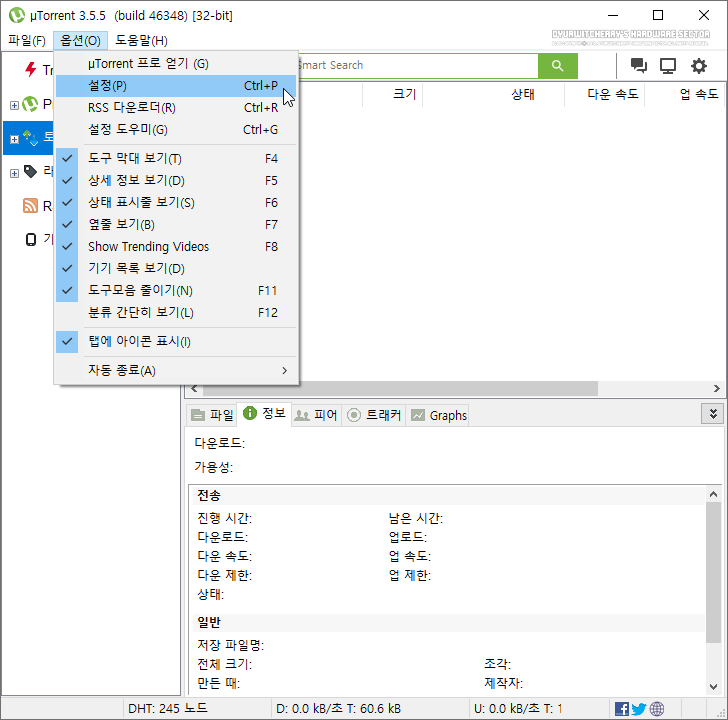The width and height of the screenshot is (728, 720).
Task: Toggle 상태 표시줄 보기(S) option
Action: pos(176,203)
